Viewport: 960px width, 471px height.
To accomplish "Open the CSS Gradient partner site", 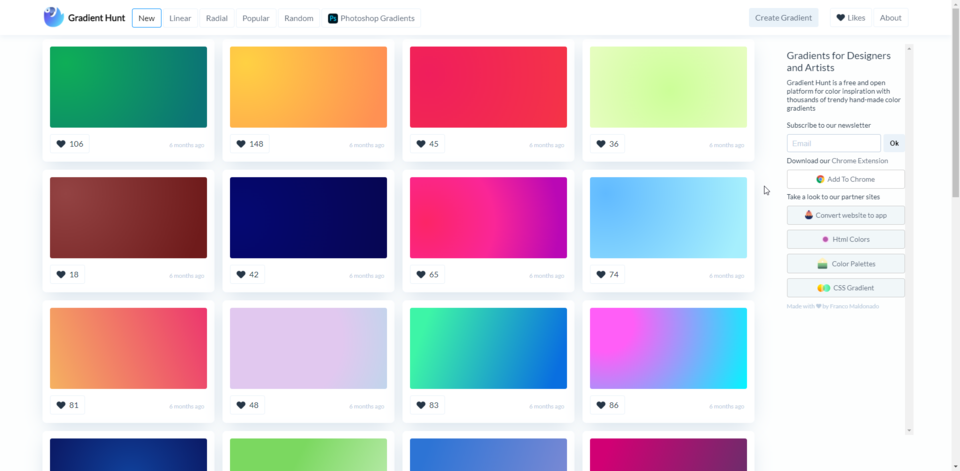I will point(846,288).
